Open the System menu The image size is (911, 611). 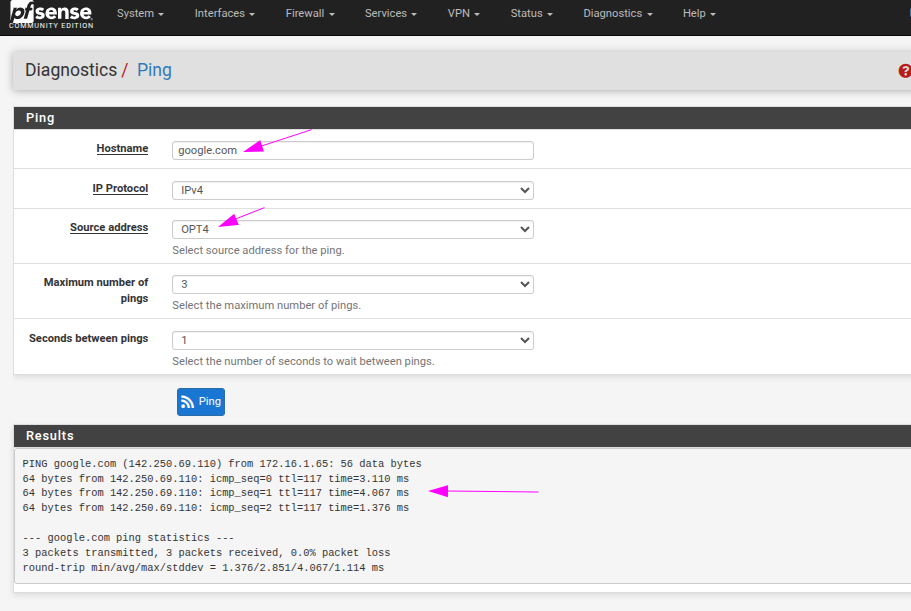click(x=140, y=14)
